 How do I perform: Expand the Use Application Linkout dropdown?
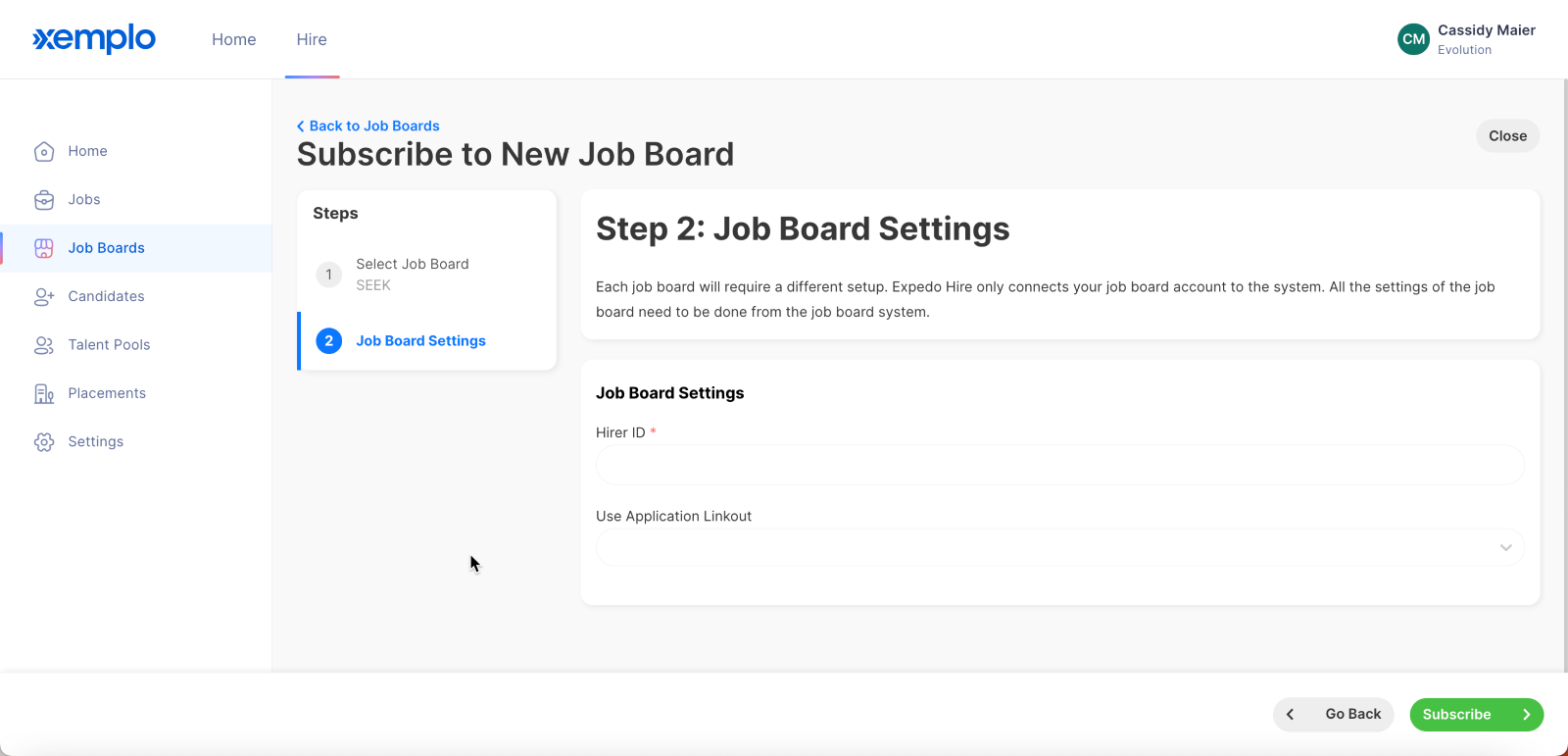(x=1059, y=547)
